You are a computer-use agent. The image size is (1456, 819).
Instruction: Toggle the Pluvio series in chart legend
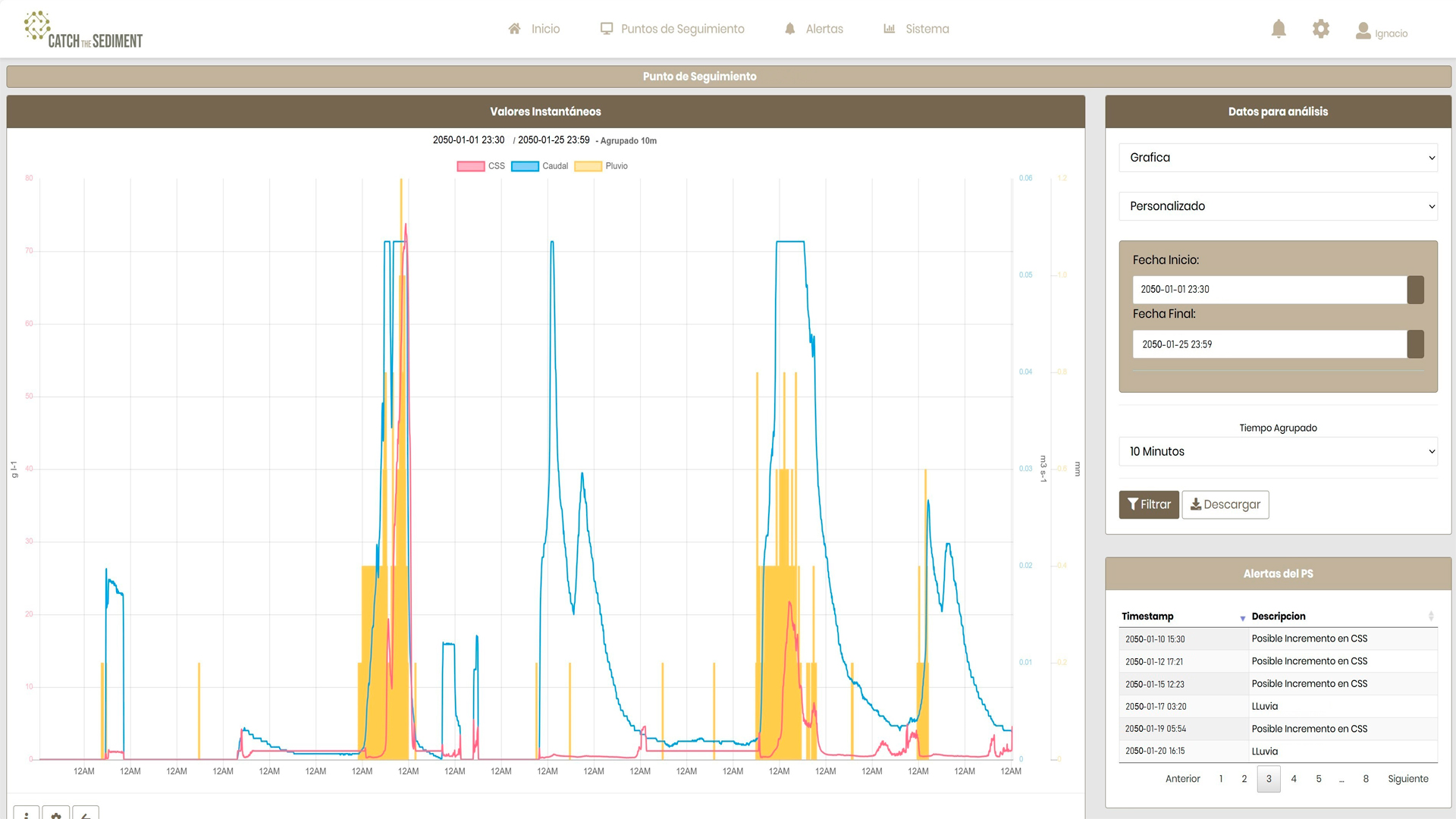[601, 166]
